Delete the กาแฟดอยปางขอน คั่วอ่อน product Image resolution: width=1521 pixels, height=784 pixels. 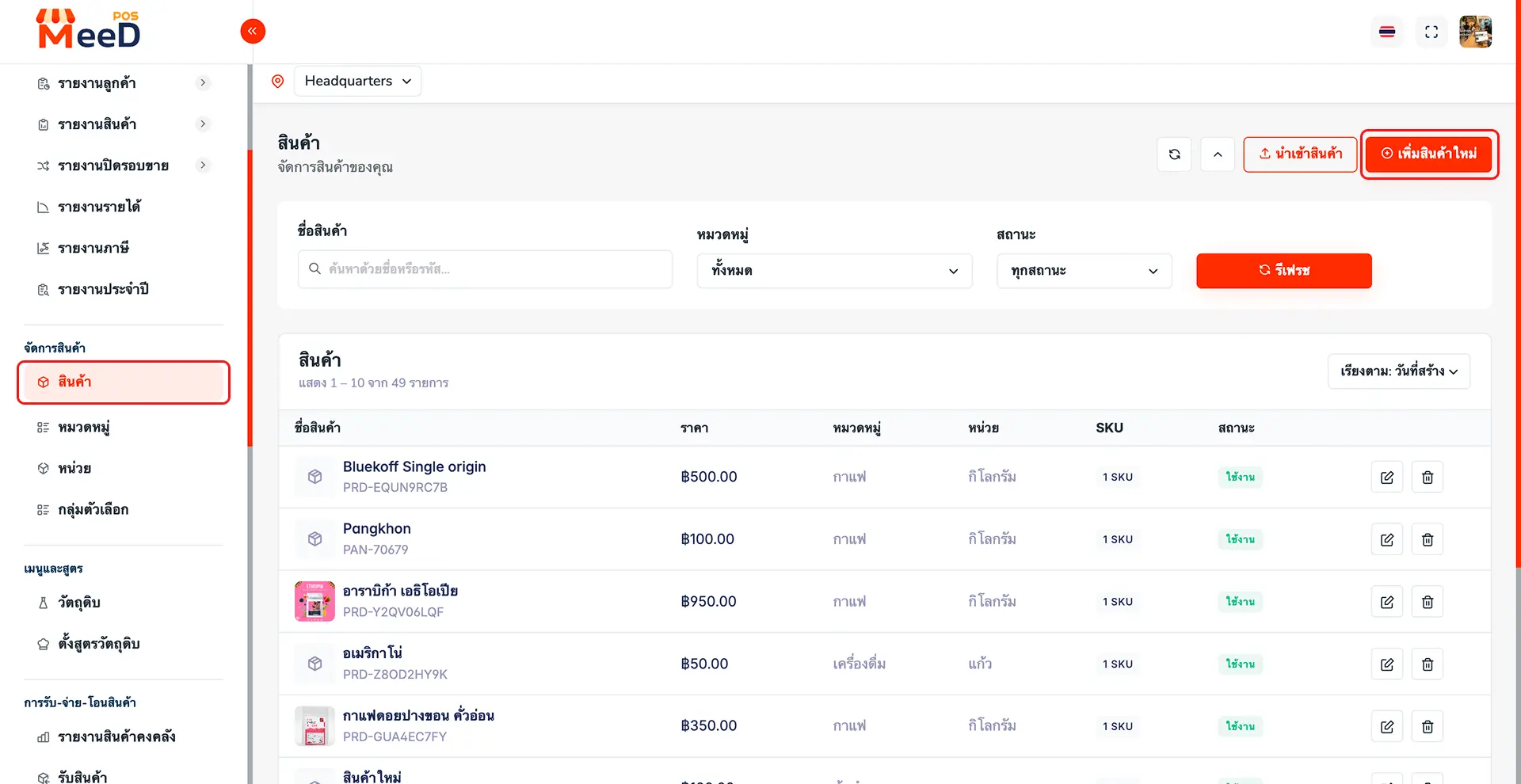tap(1428, 726)
